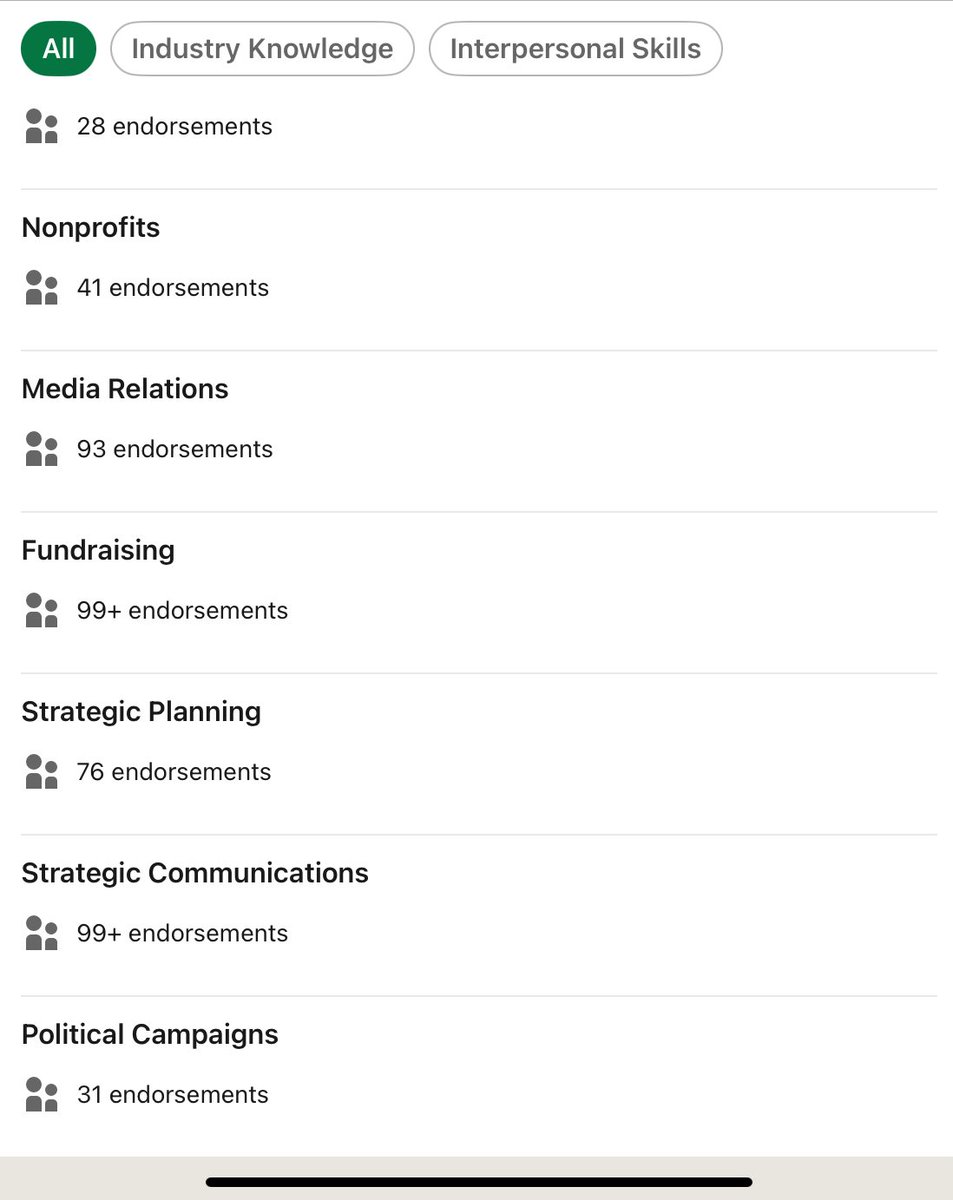Open the Media Relations skill
Screen dimensions: 953x1200
(125, 389)
